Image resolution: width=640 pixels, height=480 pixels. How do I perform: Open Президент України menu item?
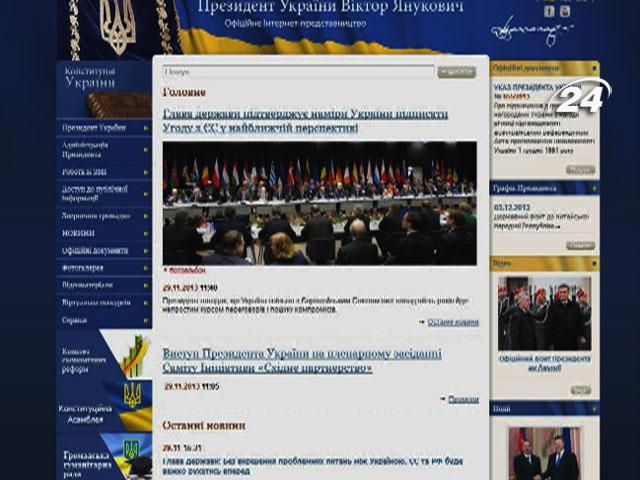click(x=94, y=128)
